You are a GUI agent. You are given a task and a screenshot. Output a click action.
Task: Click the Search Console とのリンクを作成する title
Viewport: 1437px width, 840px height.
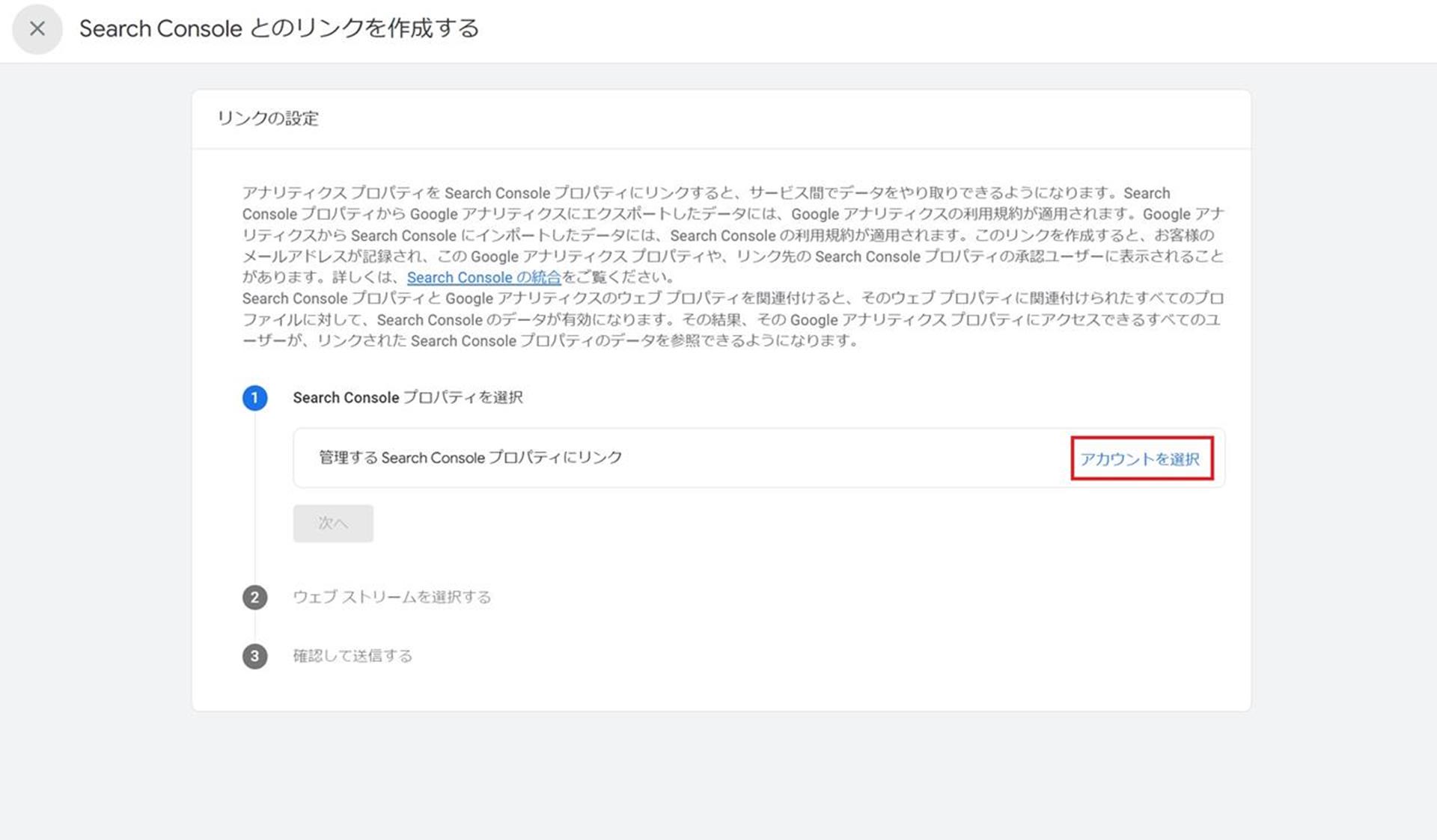(x=279, y=28)
